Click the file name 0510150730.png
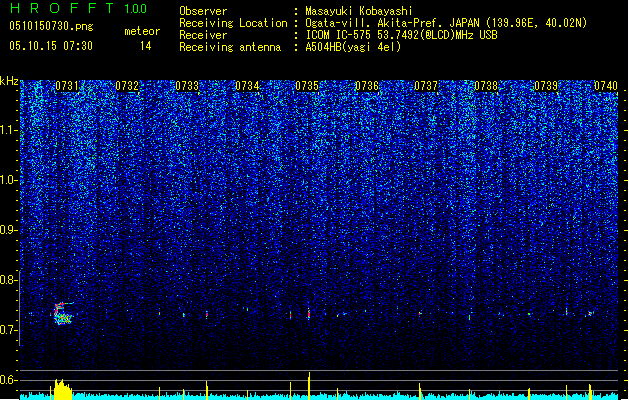The height and width of the screenshot is (400, 629). 51,26
